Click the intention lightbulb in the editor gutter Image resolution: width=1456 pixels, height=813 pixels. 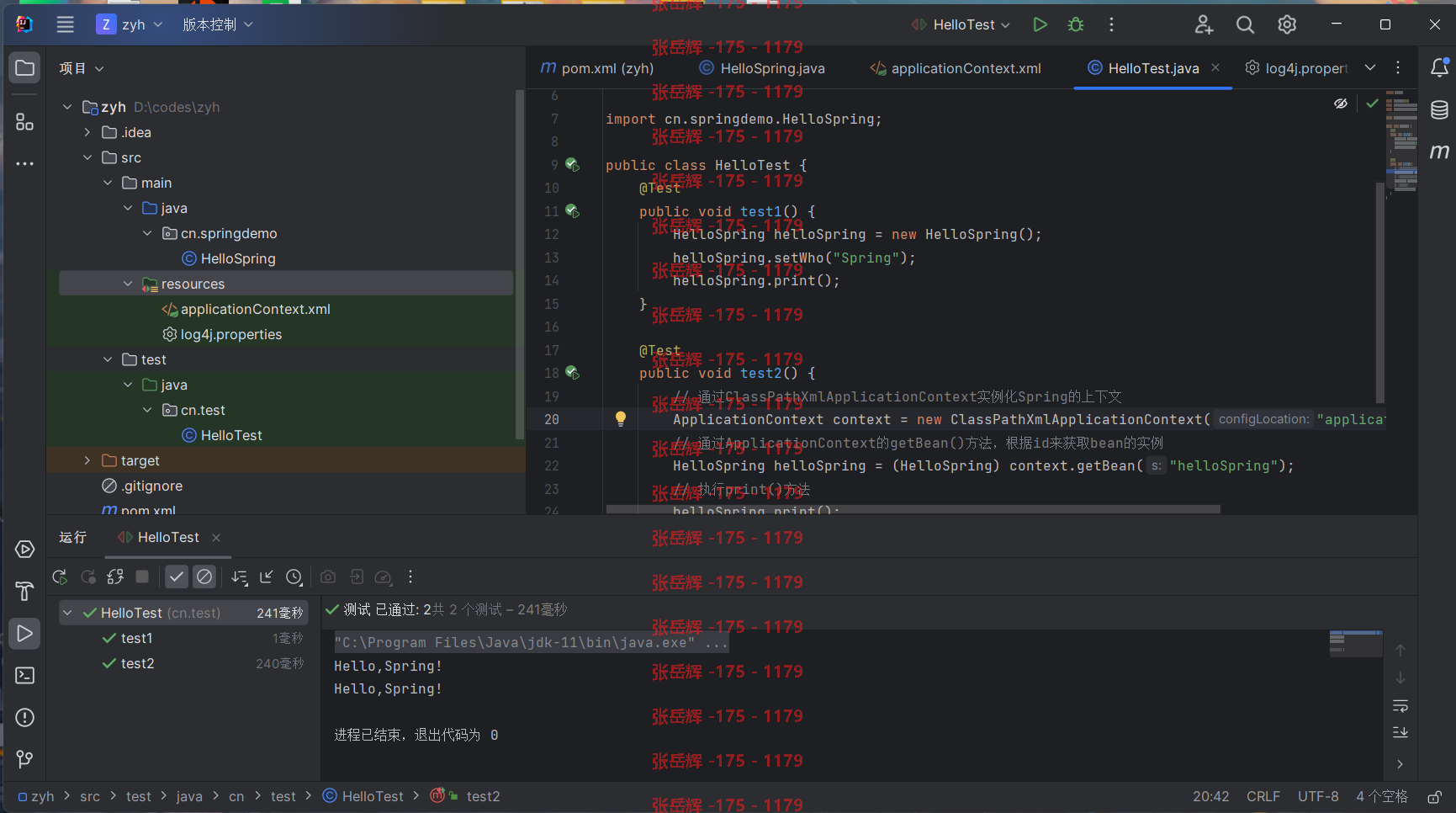click(x=621, y=419)
